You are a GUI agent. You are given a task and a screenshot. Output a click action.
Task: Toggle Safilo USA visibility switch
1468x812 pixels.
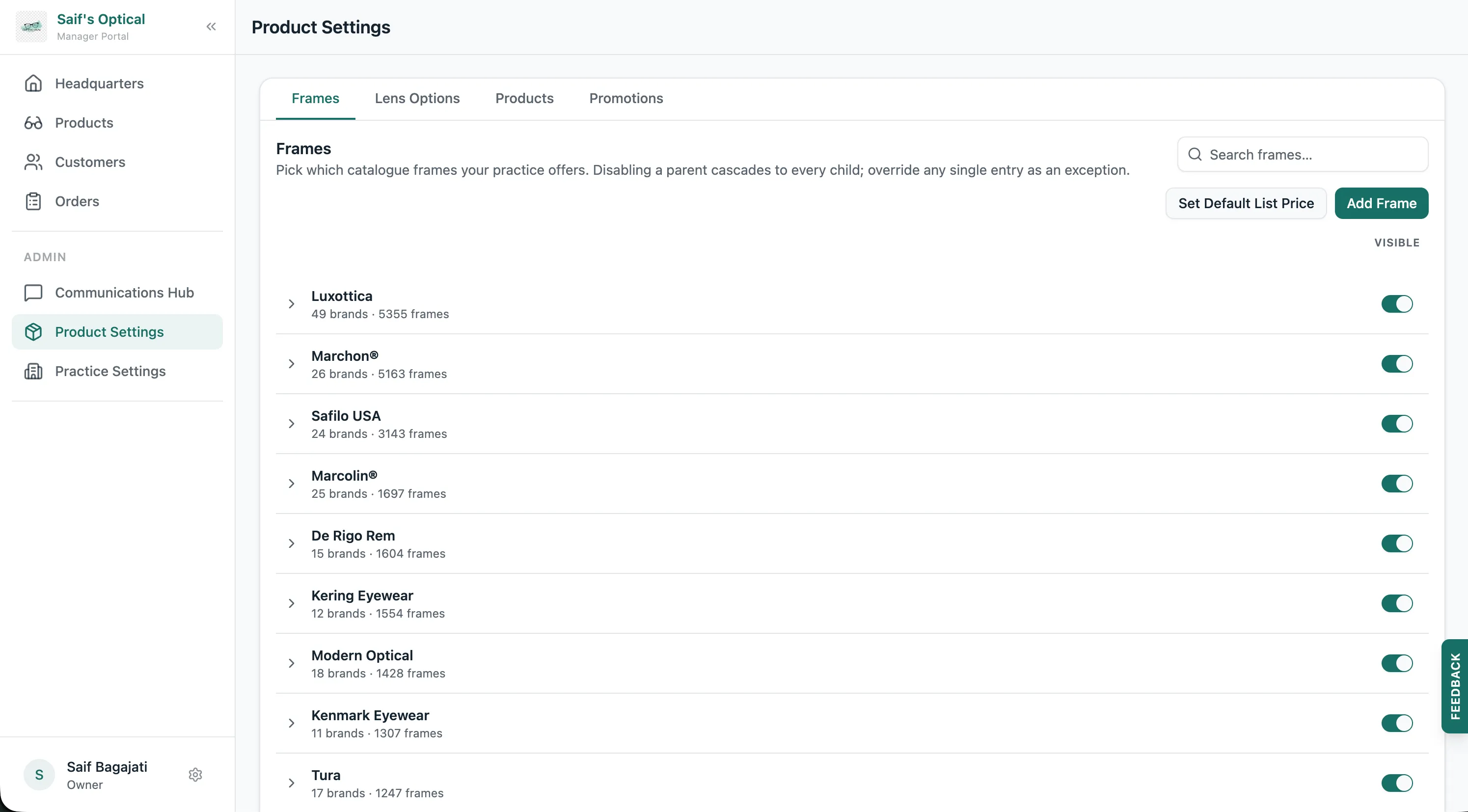tap(1397, 423)
